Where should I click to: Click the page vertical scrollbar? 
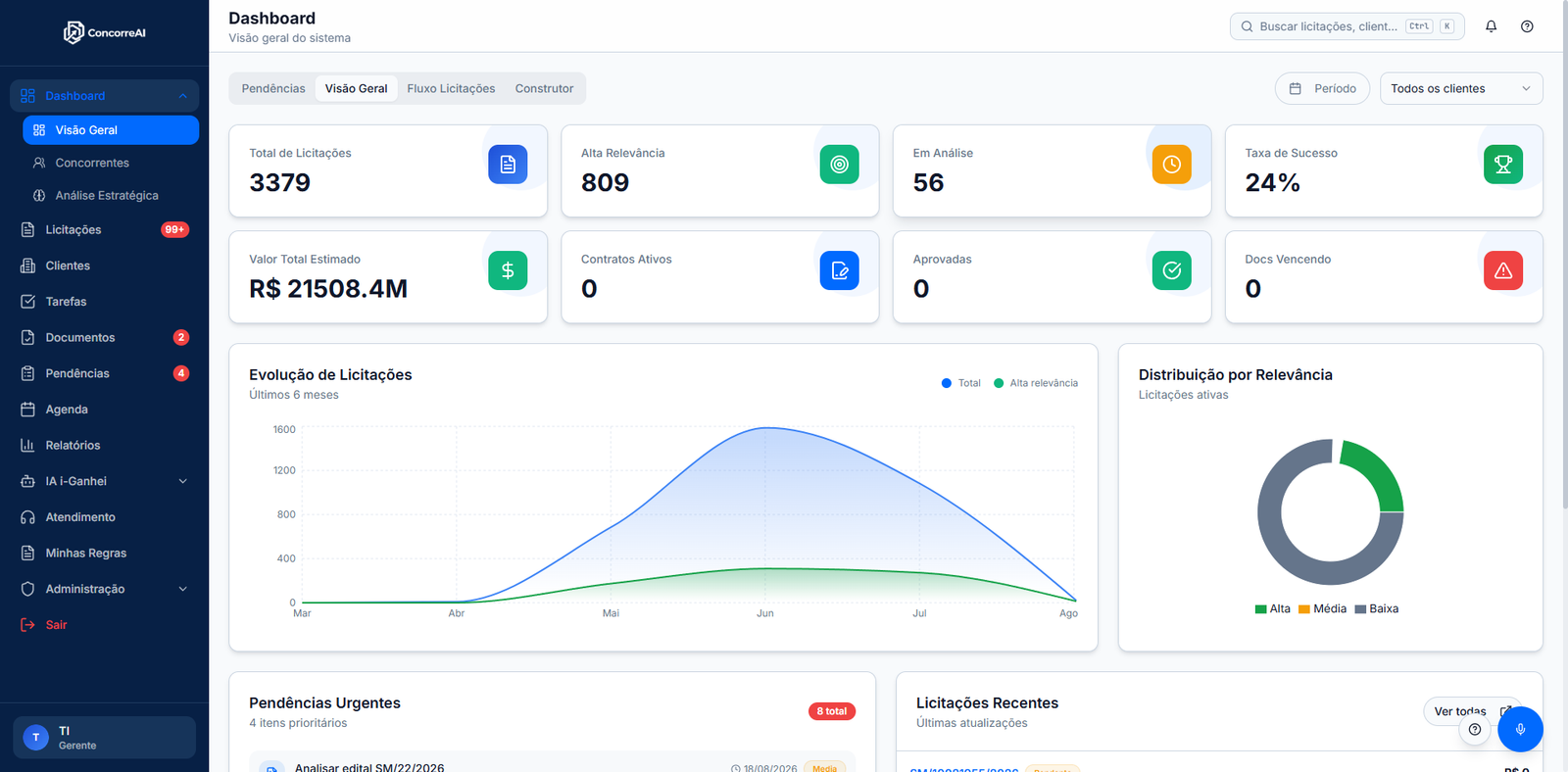[x=1563, y=255]
